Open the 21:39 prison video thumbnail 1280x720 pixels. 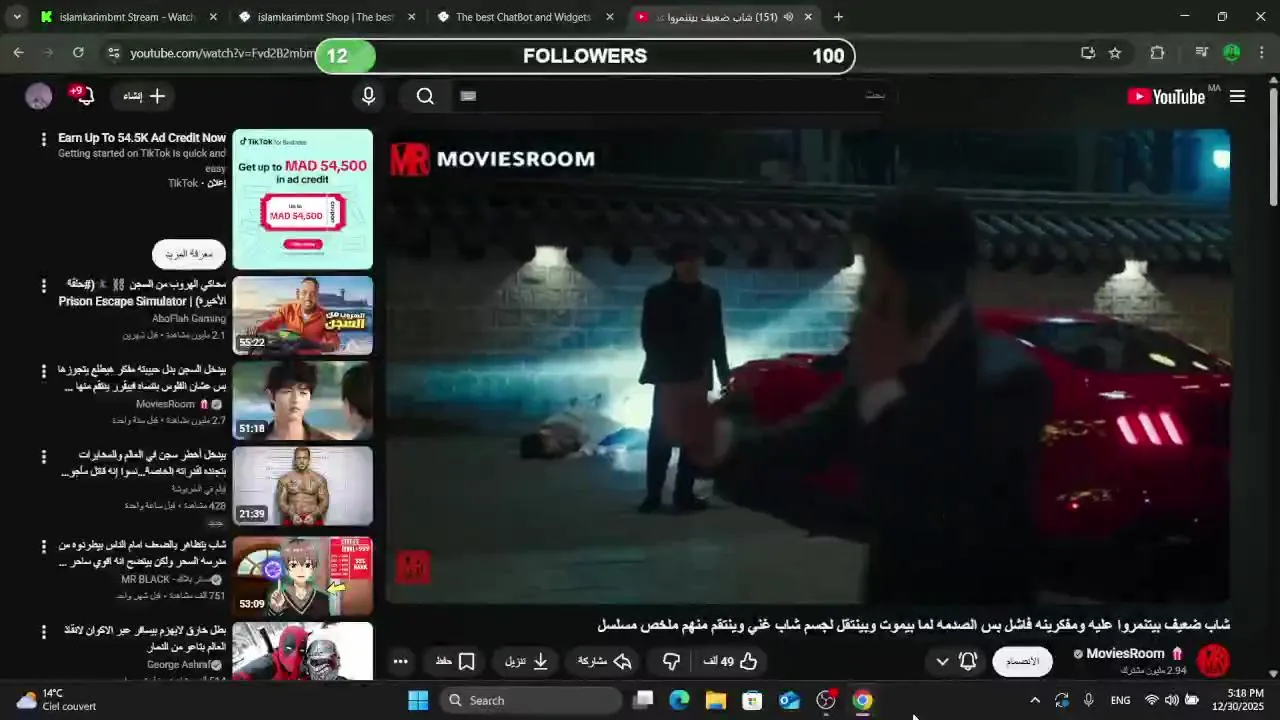click(302, 485)
